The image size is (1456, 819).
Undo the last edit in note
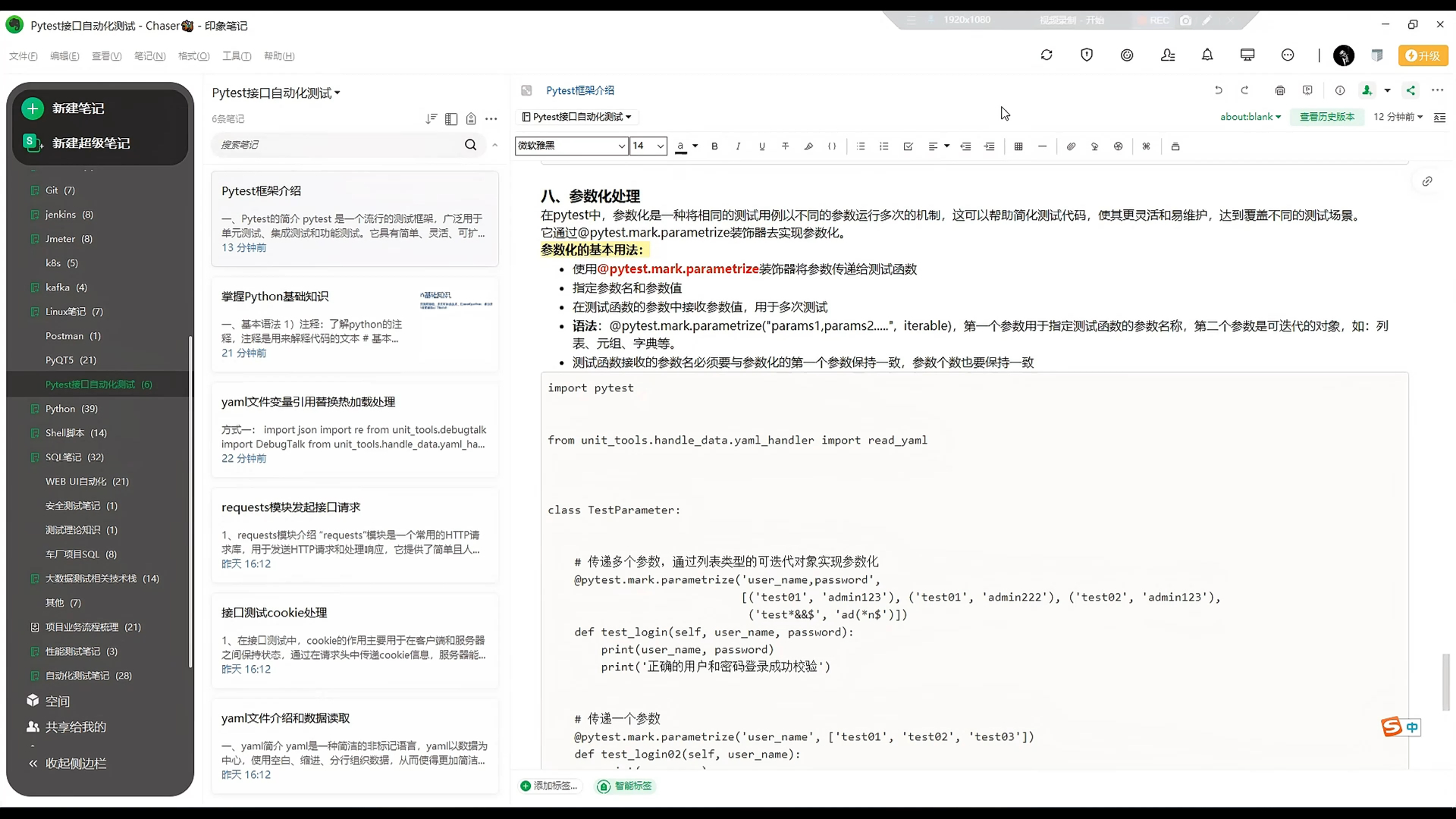coord(1219,90)
